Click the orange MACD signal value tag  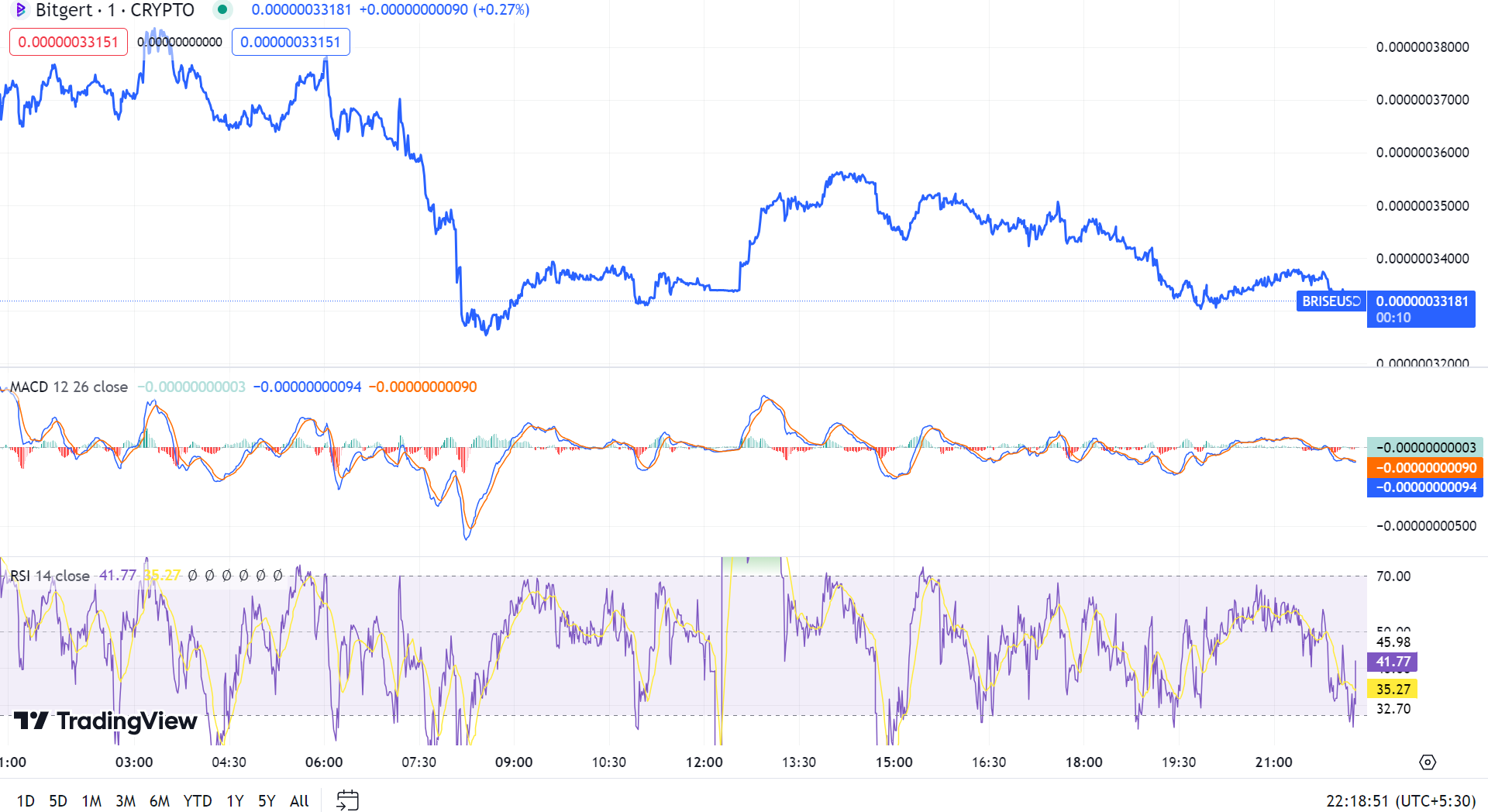1425,467
